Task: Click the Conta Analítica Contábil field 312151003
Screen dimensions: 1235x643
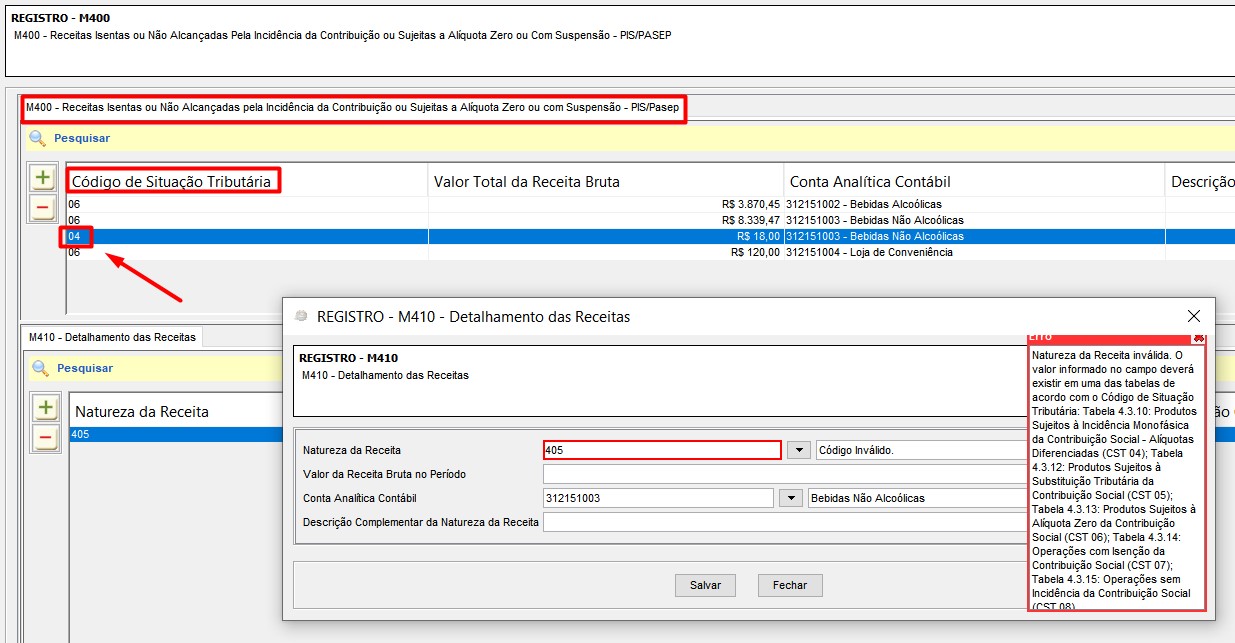Action: [659, 498]
